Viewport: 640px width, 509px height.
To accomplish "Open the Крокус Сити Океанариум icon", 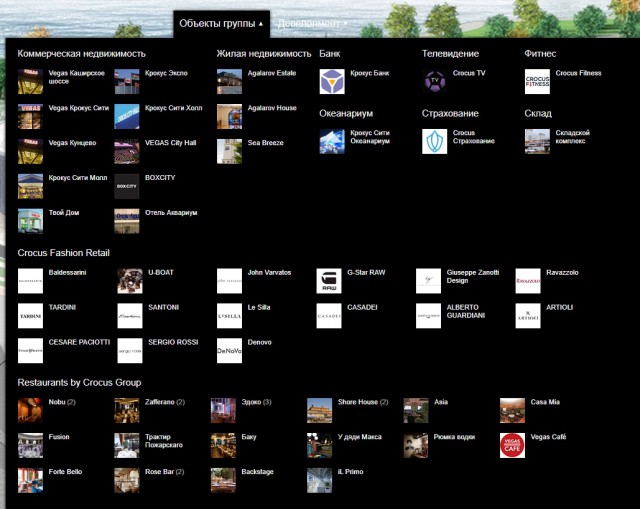I will (x=332, y=141).
